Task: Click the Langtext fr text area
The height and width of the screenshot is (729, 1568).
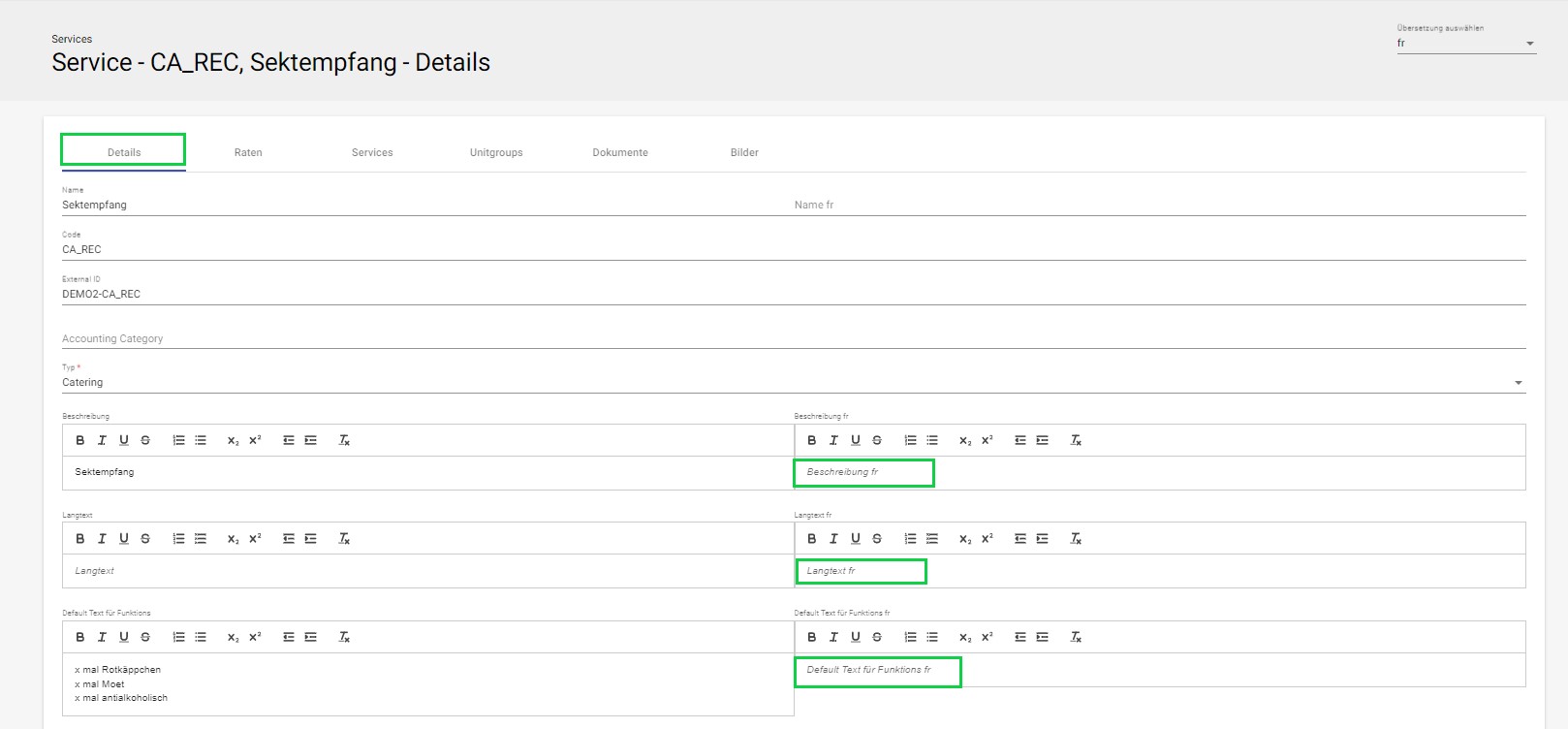Action: coord(1160,571)
